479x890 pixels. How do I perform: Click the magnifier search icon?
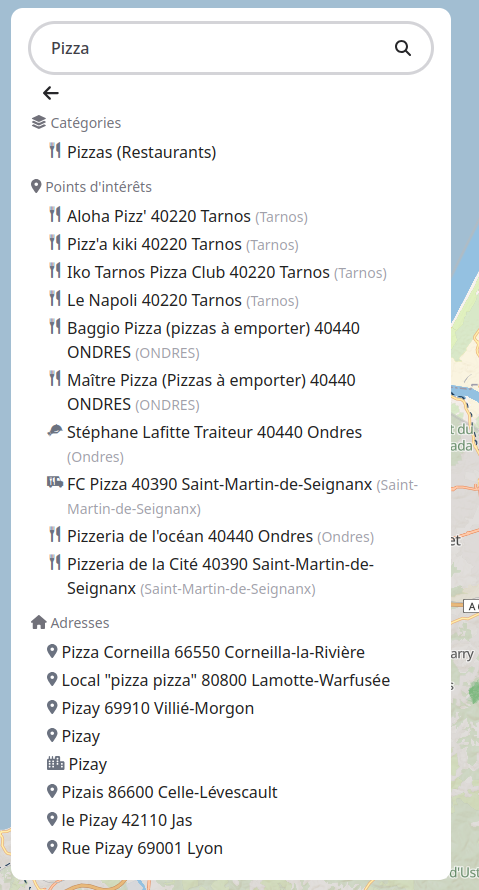[x=402, y=48]
